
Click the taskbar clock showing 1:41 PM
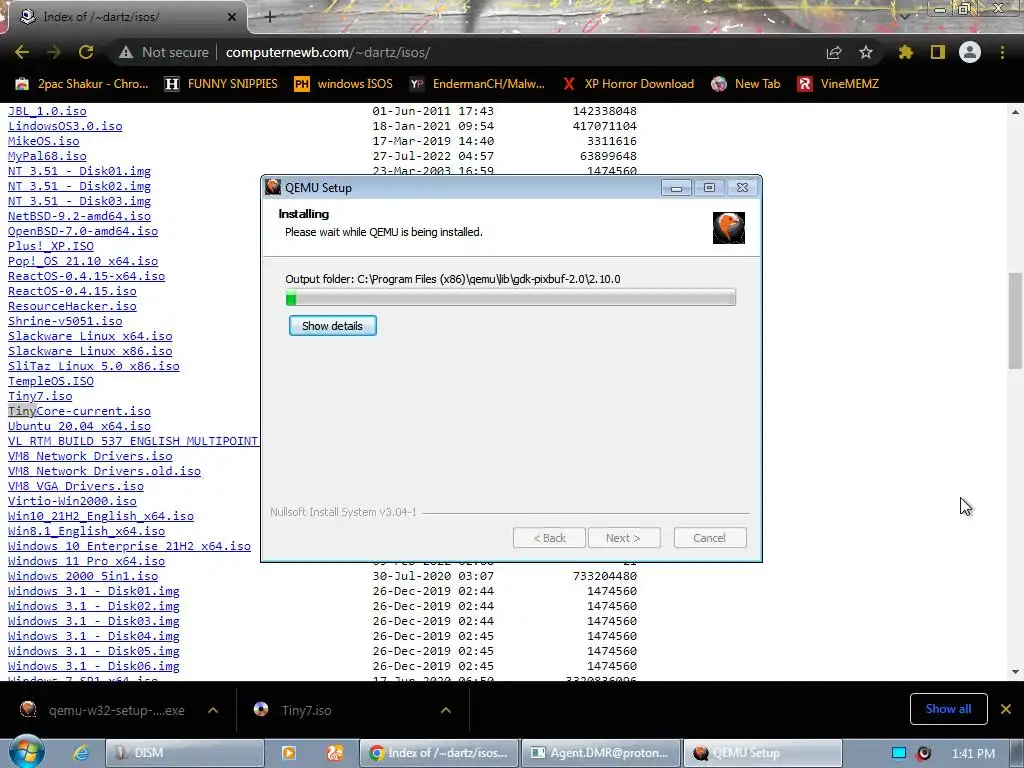974,754
